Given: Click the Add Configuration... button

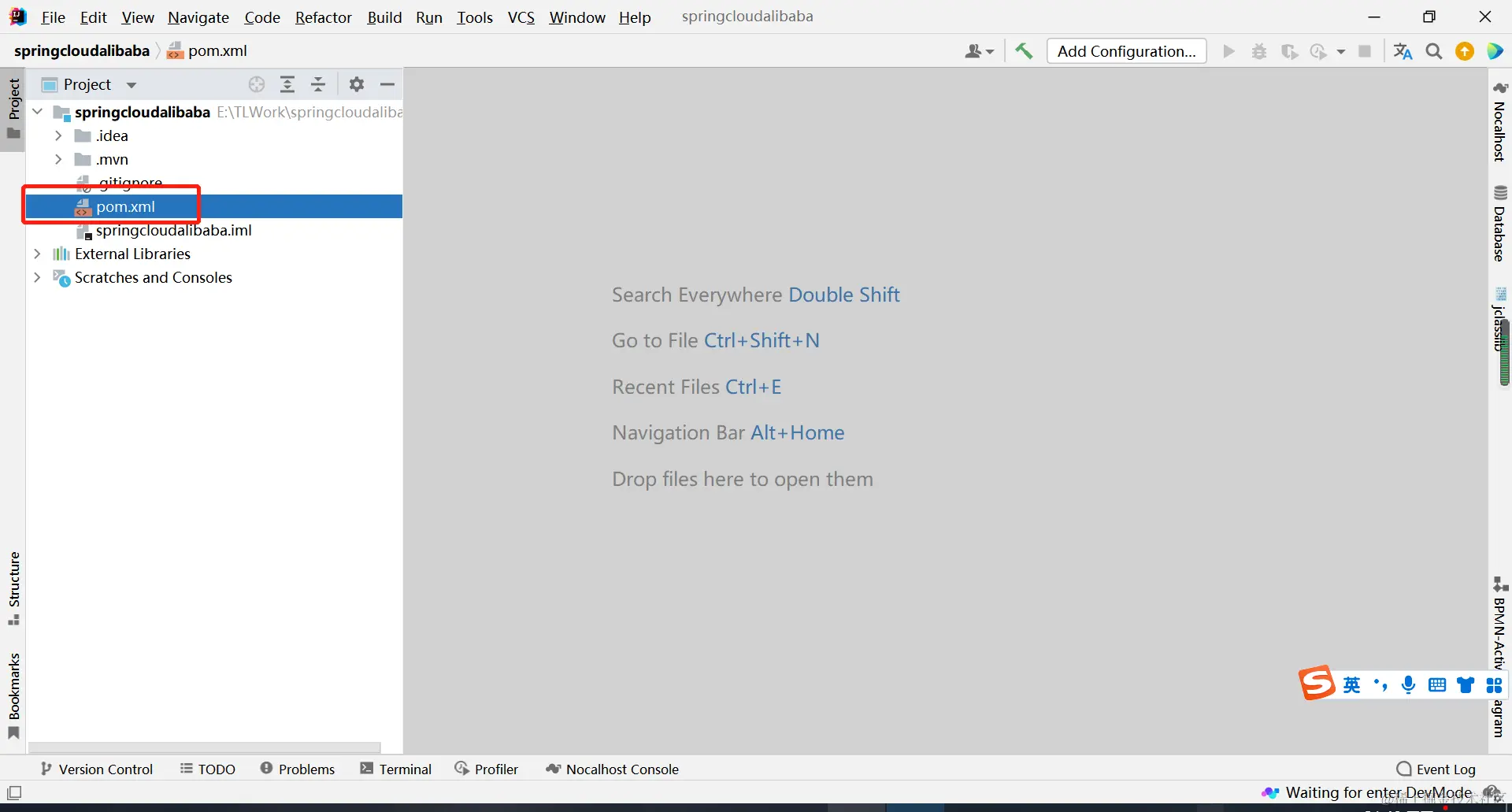Looking at the screenshot, I should (1126, 51).
